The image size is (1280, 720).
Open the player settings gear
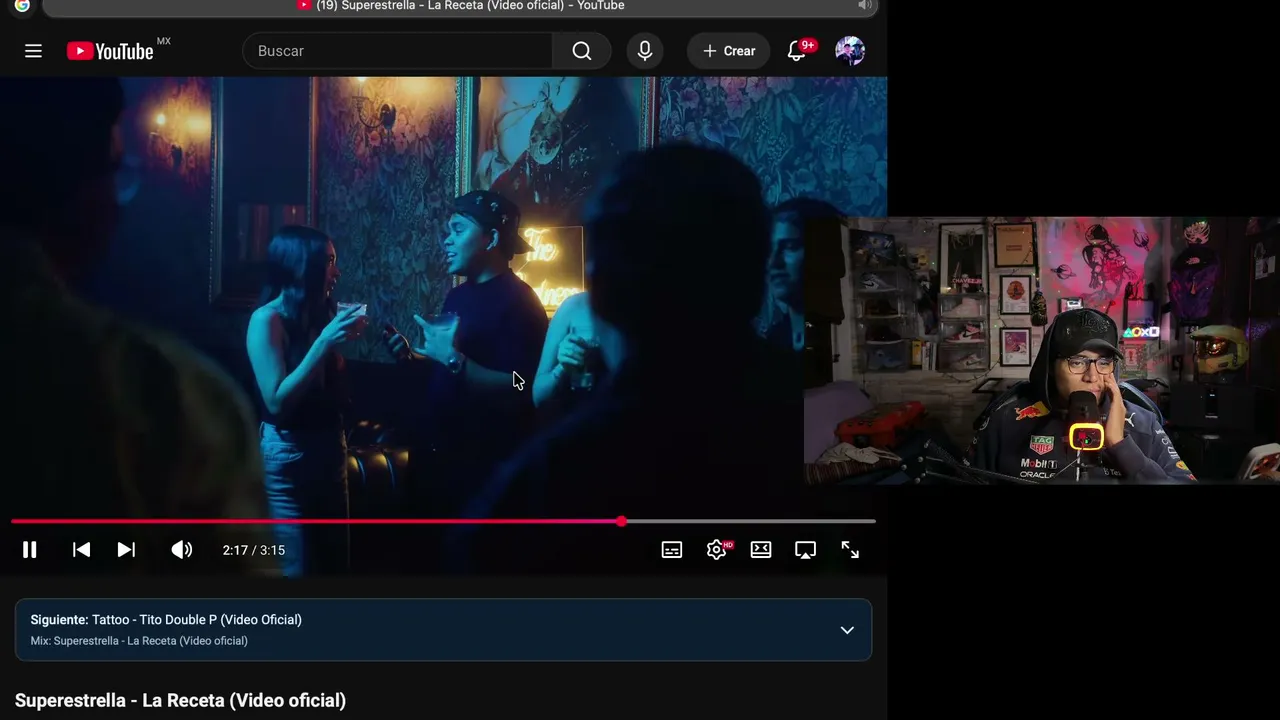[x=716, y=550]
